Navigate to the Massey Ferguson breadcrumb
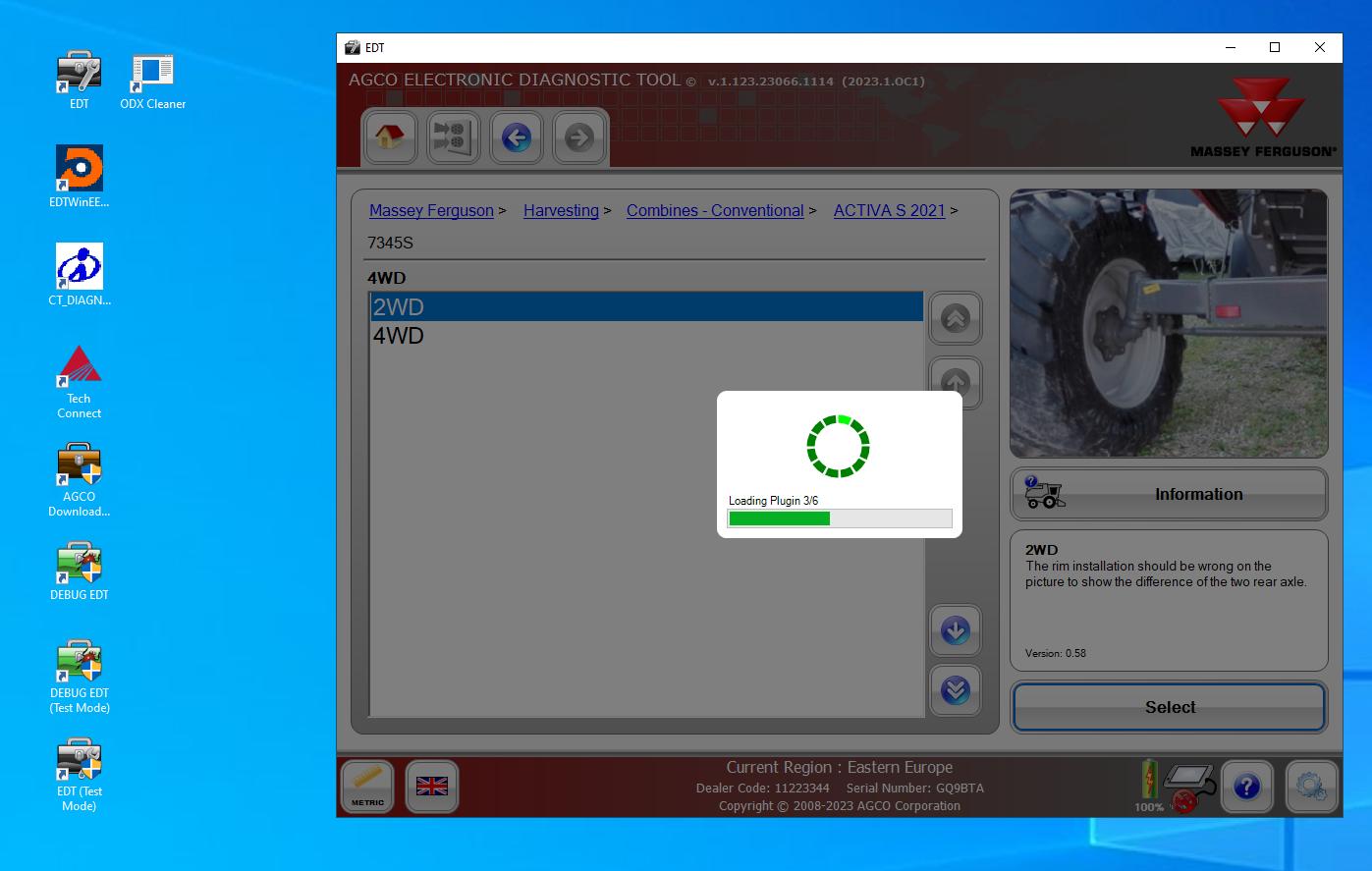Viewport: 1372px width, 871px height. tap(431, 210)
